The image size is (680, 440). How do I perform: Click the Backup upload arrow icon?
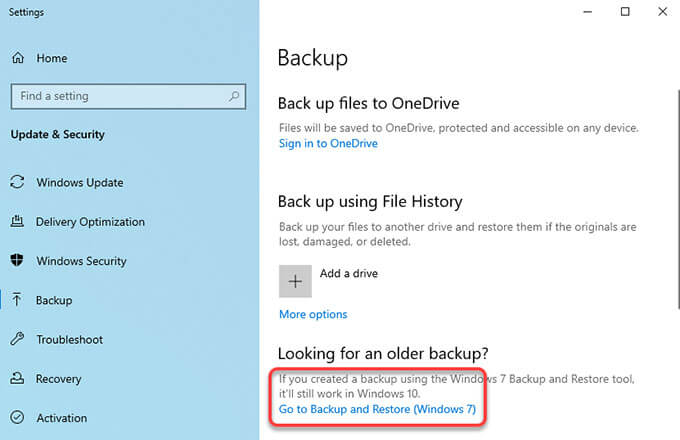(17, 300)
